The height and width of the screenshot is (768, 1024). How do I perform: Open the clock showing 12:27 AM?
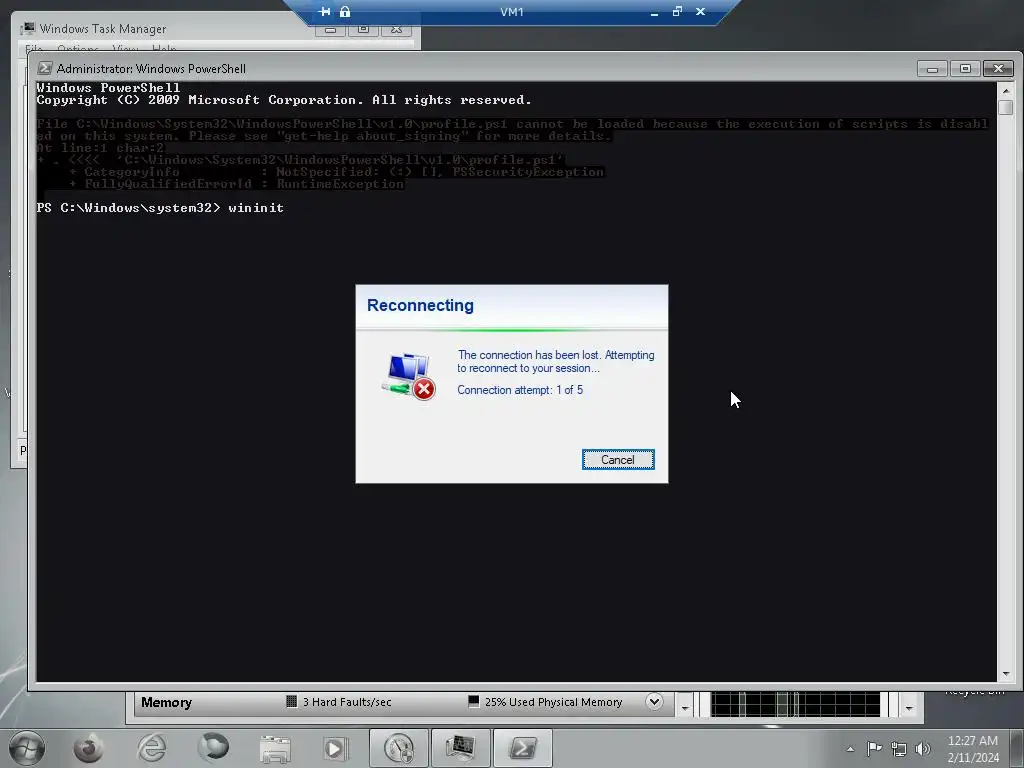(973, 749)
